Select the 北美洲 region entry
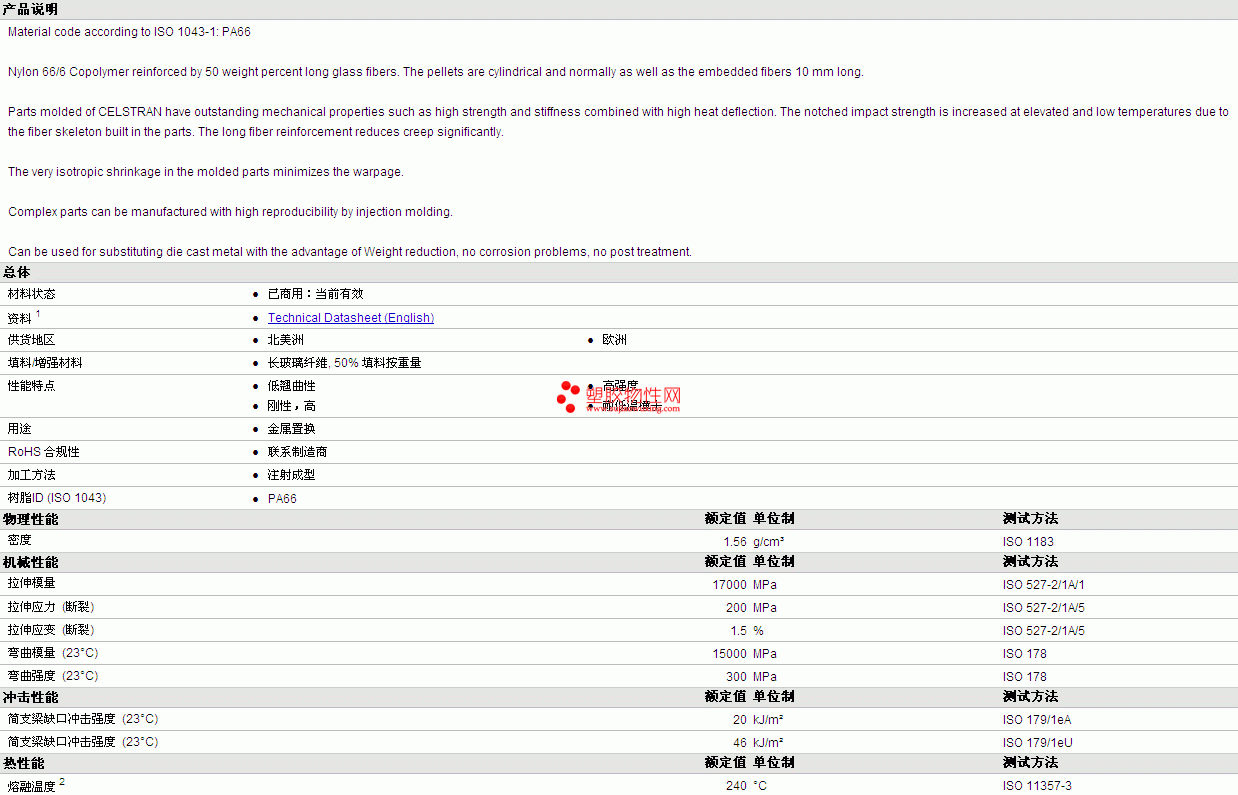 pyautogui.click(x=286, y=340)
